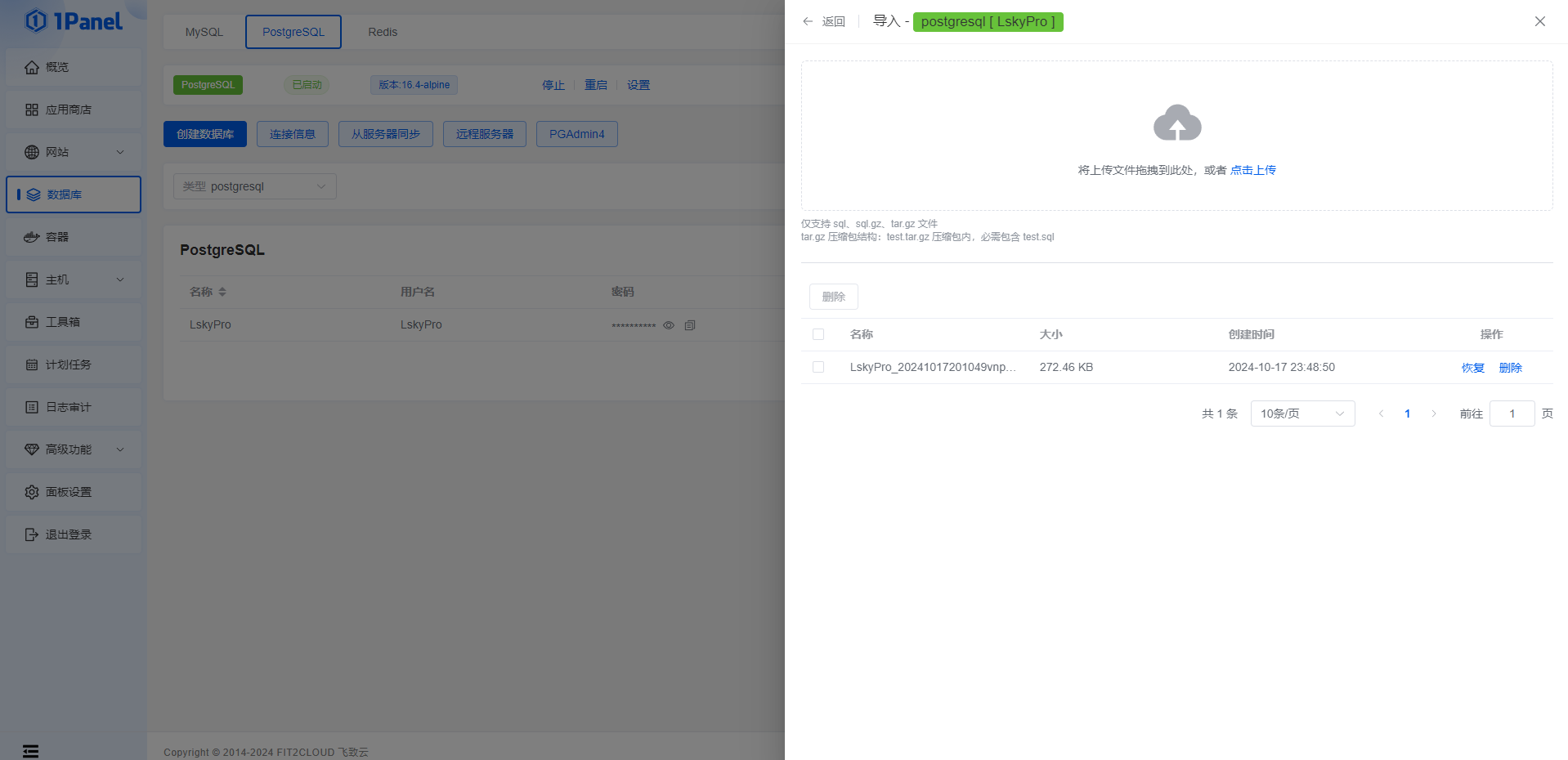Expand the 主机 submenu chevron
This screenshot has width=1568, height=760.
tap(120, 279)
